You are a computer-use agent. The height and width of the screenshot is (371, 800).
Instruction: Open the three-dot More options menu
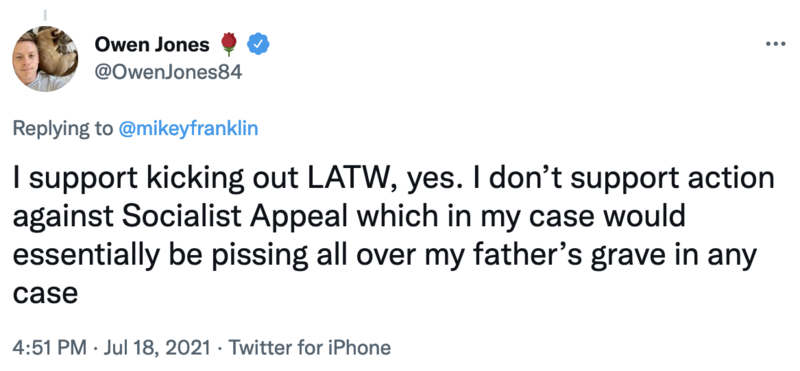click(x=776, y=44)
